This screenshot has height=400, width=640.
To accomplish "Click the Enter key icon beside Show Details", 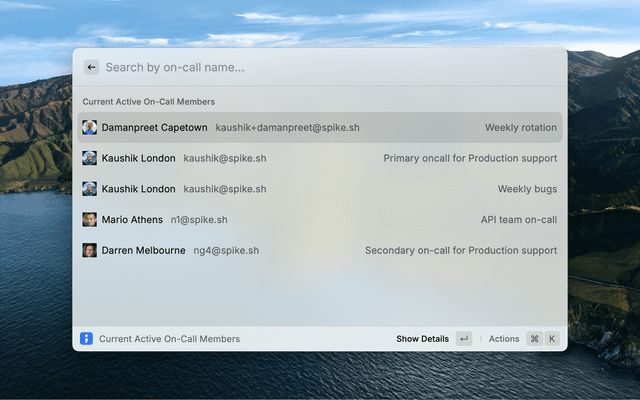I will (463, 339).
